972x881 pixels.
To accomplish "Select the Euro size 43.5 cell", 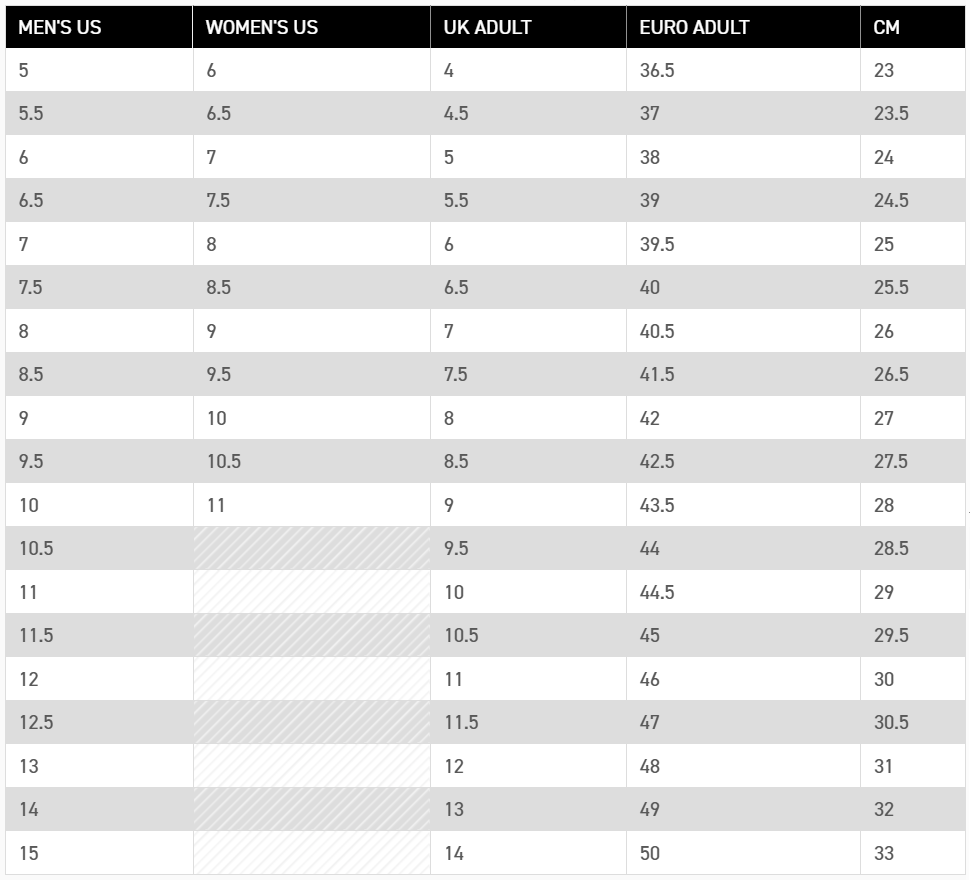I will pos(744,505).
